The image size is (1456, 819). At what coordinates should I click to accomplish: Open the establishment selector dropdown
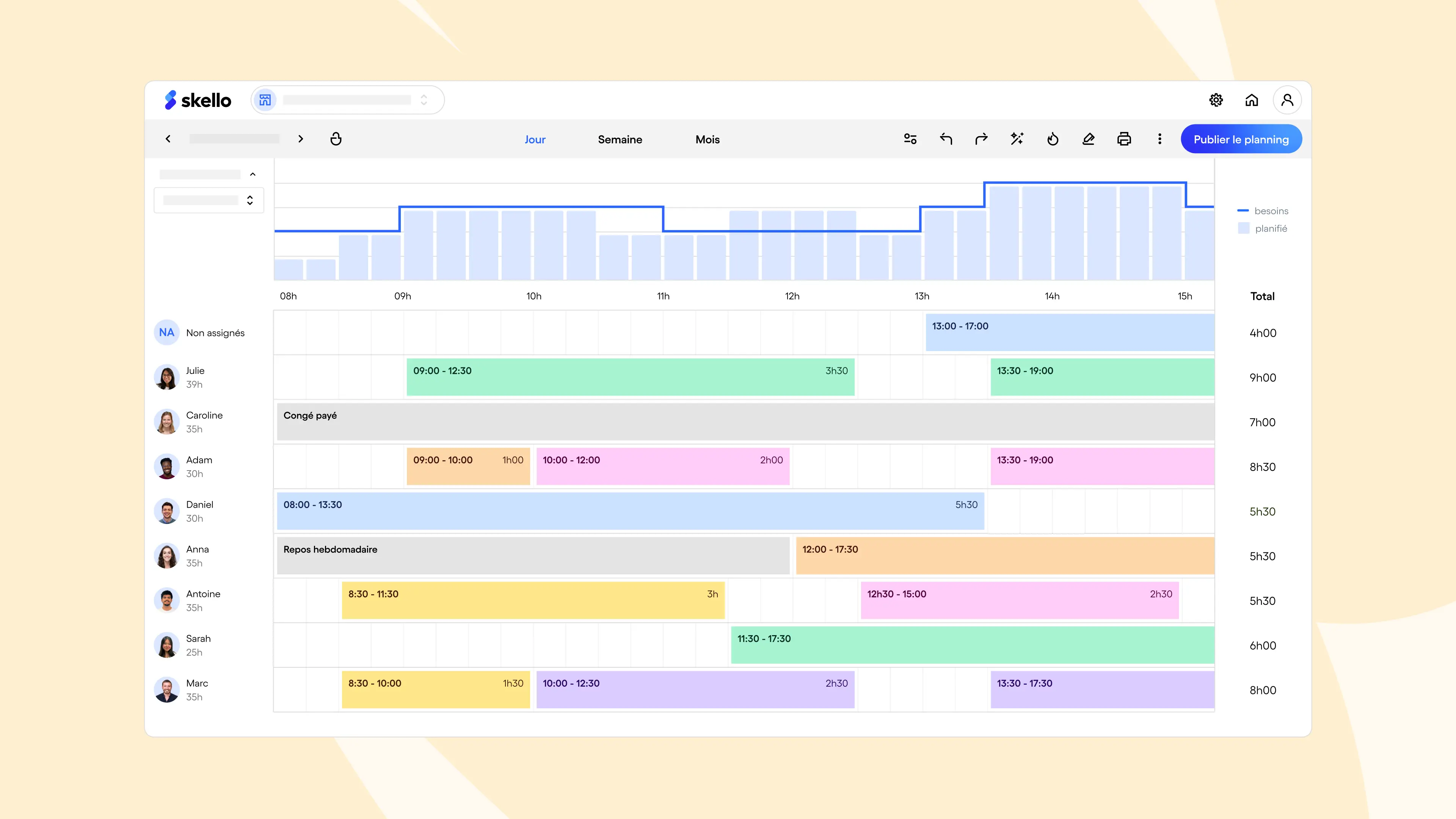pyautogui.click(x=348, y=100)
